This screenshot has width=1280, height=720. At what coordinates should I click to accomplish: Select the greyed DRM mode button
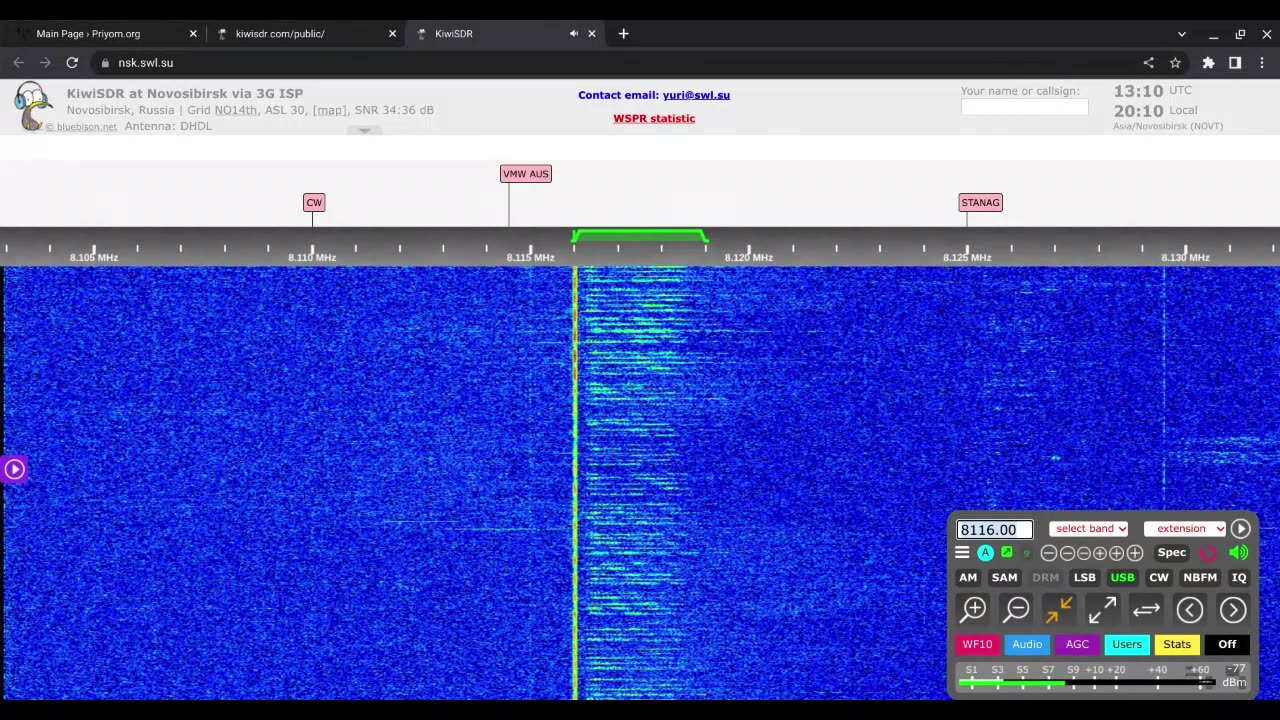click(x=1045, y=577)
